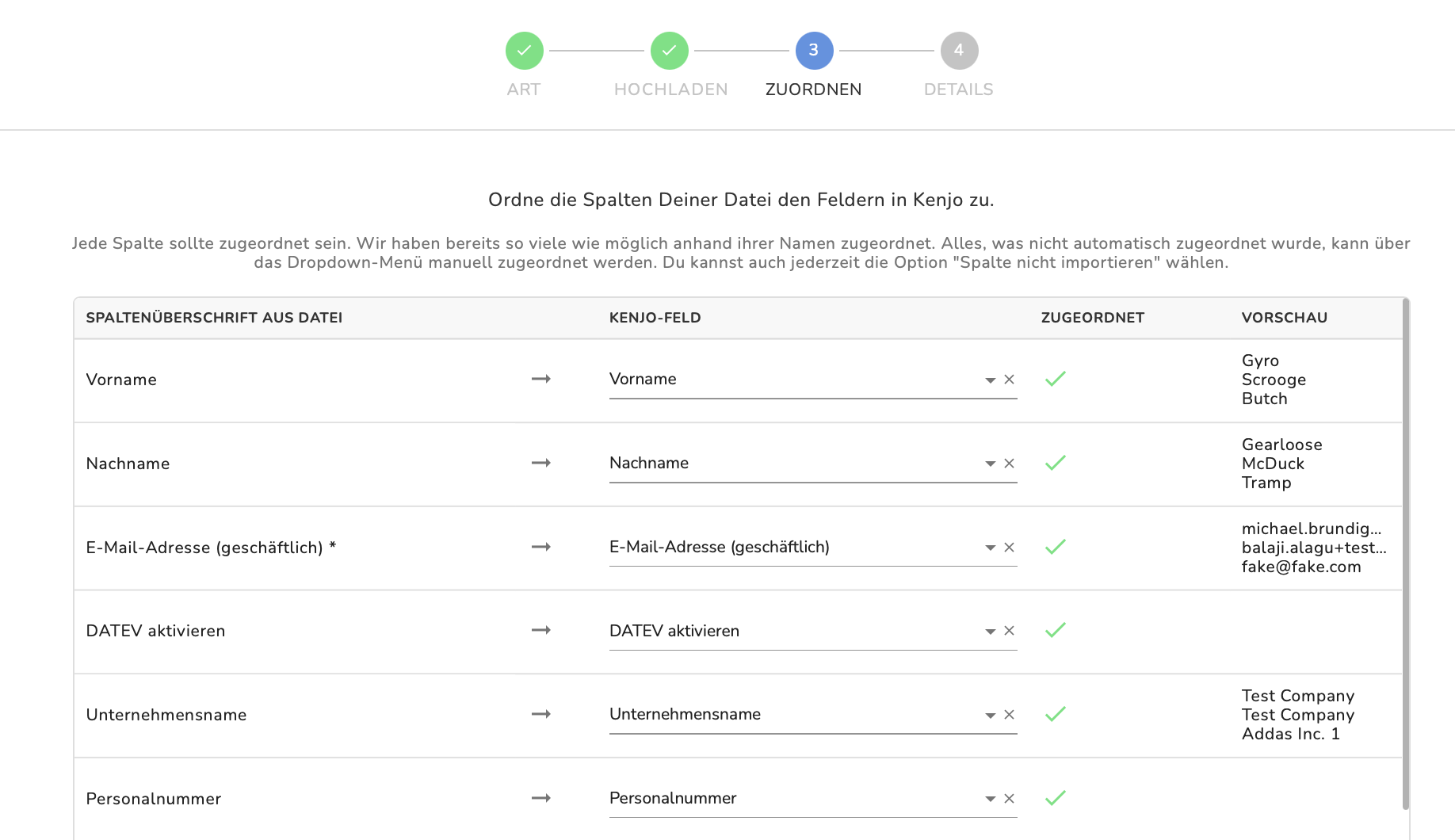Click preview value 'McDuck'
Viewport: 1455px width, 840px height.
click(x=1273, y=464)
